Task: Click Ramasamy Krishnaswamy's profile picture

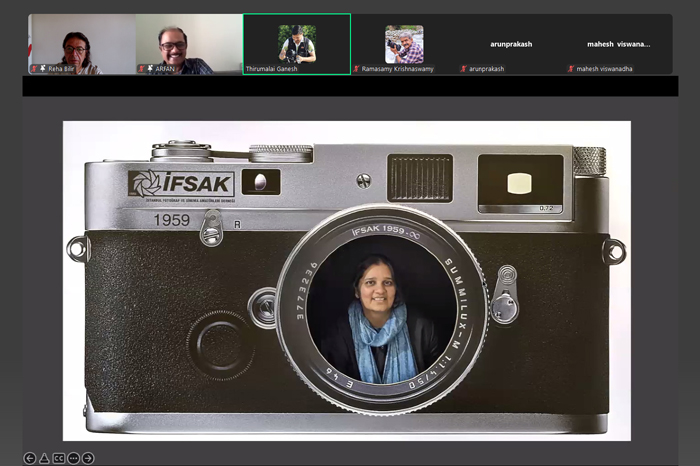Action: tap(404, 44)
